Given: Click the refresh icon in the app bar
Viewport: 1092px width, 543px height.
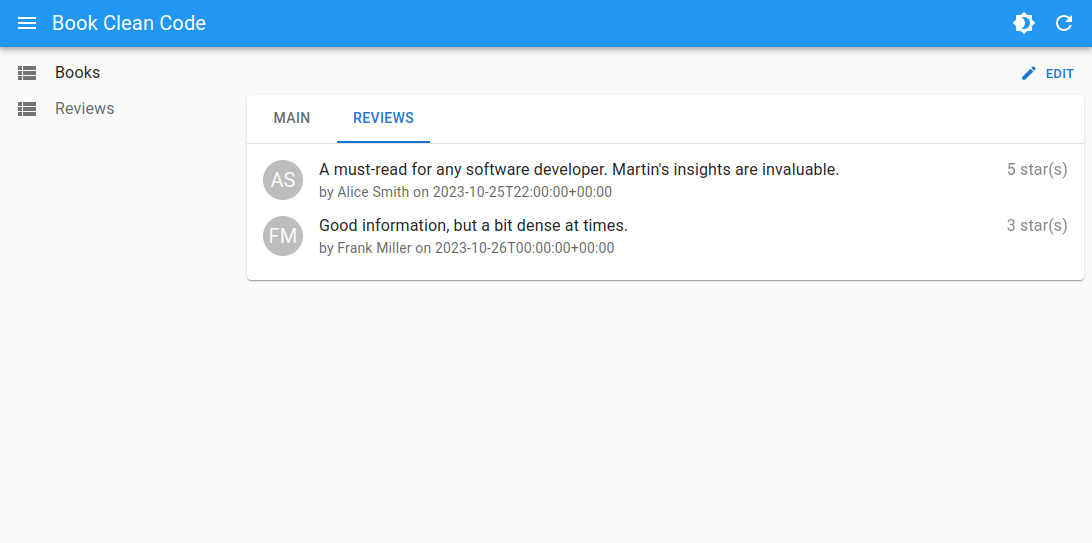Looking at the screenshot, I should 1064,23.
